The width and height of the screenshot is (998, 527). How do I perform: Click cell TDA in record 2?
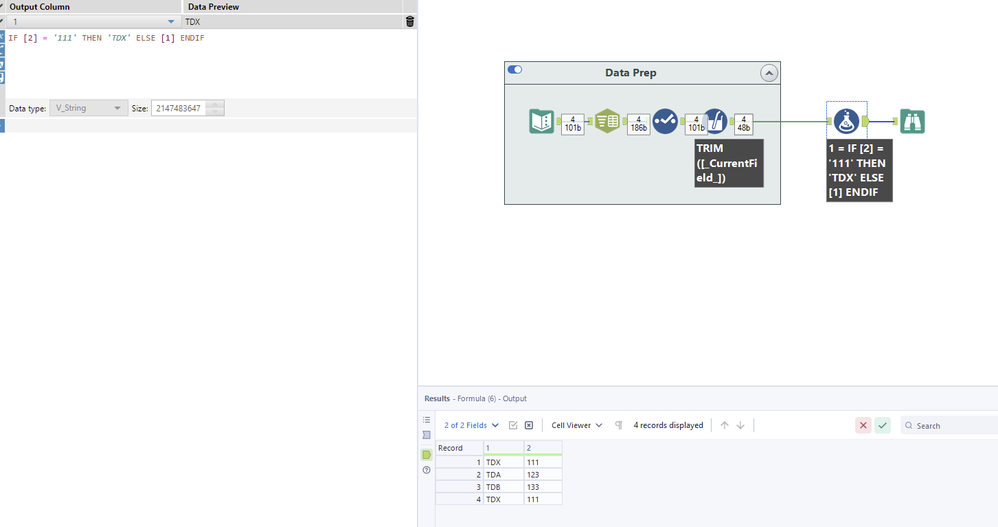tap(503, 475)
